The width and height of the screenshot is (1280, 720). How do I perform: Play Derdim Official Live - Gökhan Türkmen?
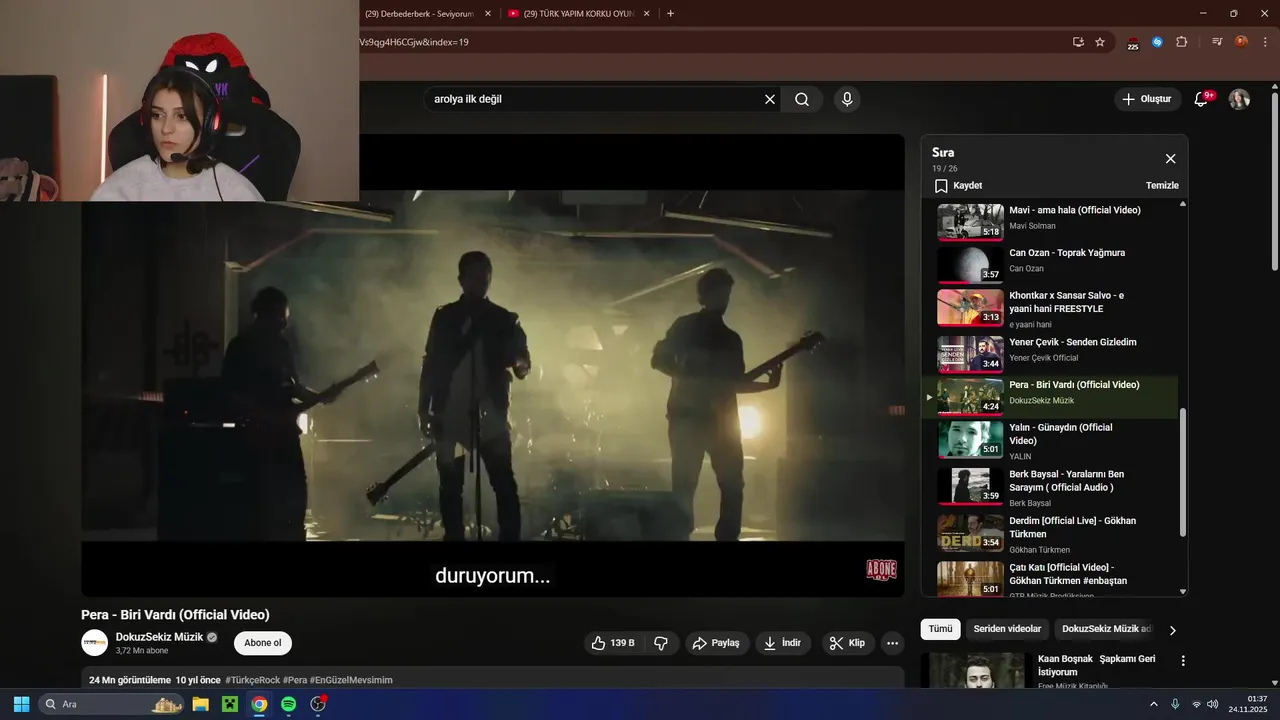(x=1050, y=533)
